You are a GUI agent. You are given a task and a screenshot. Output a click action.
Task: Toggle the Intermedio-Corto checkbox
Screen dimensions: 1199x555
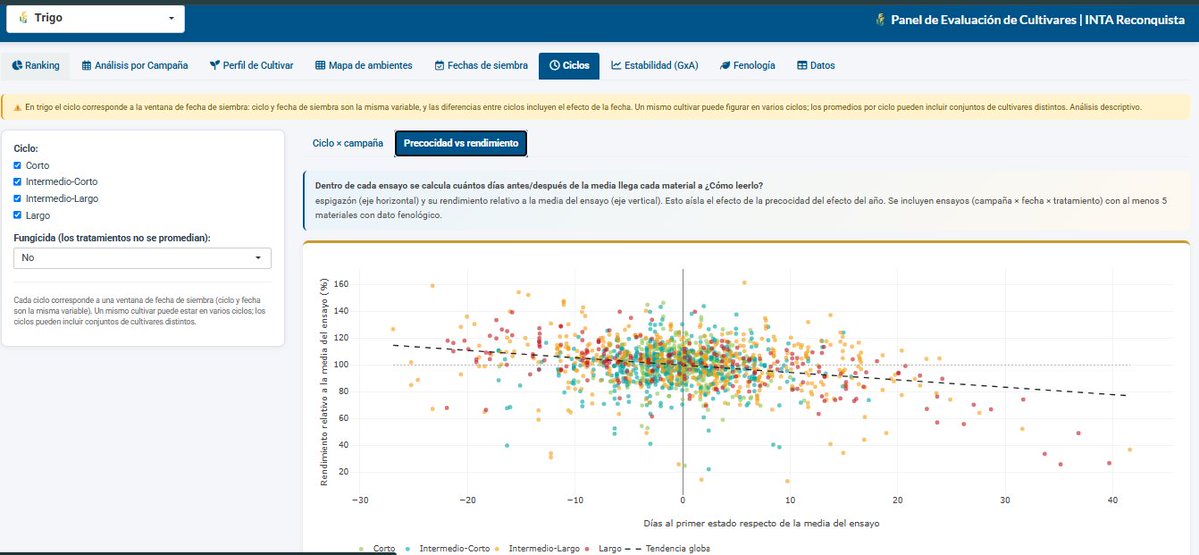coord(18,182)
